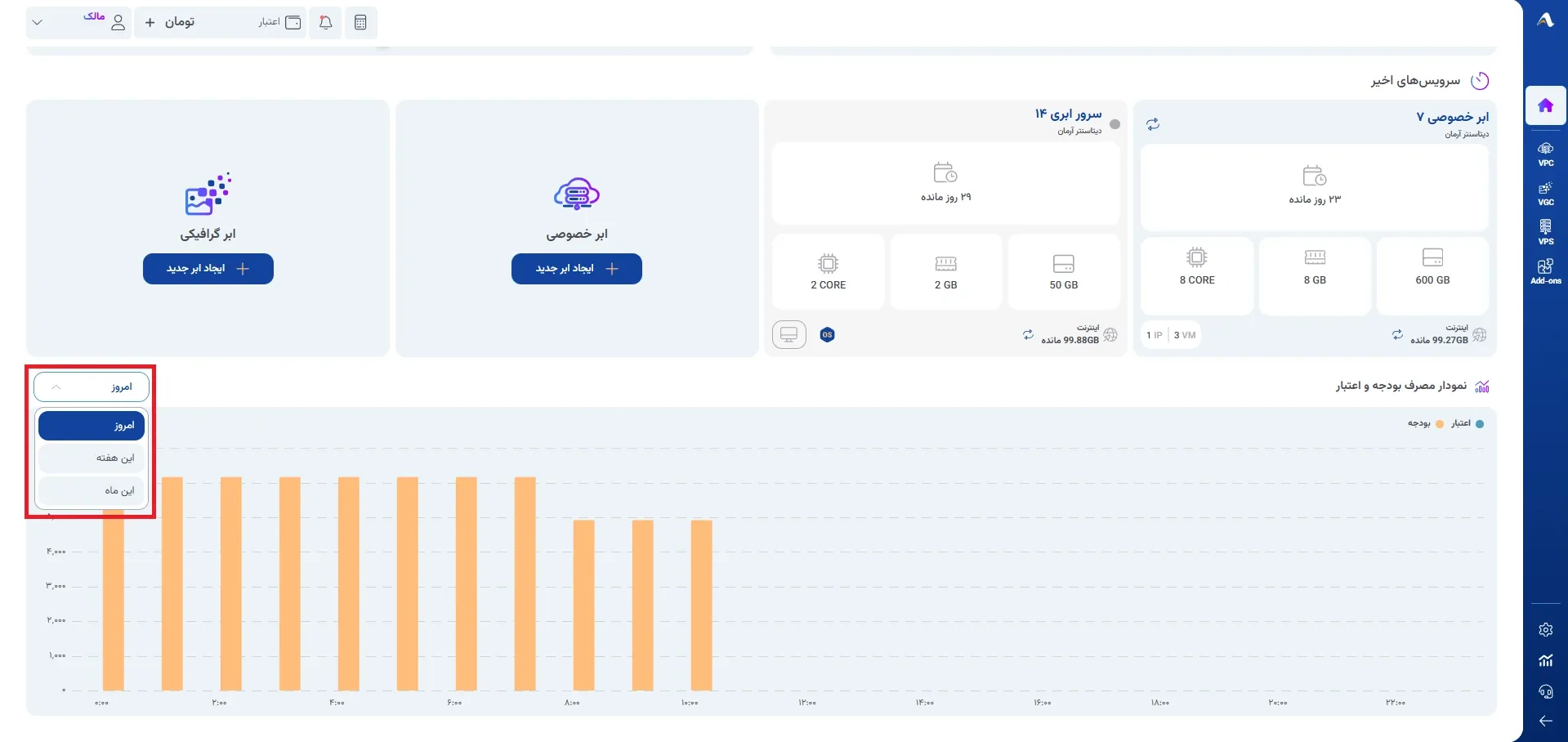Open the calculator icon in top bar
The width and height of the screenshot is (1568, 742).
360,23
